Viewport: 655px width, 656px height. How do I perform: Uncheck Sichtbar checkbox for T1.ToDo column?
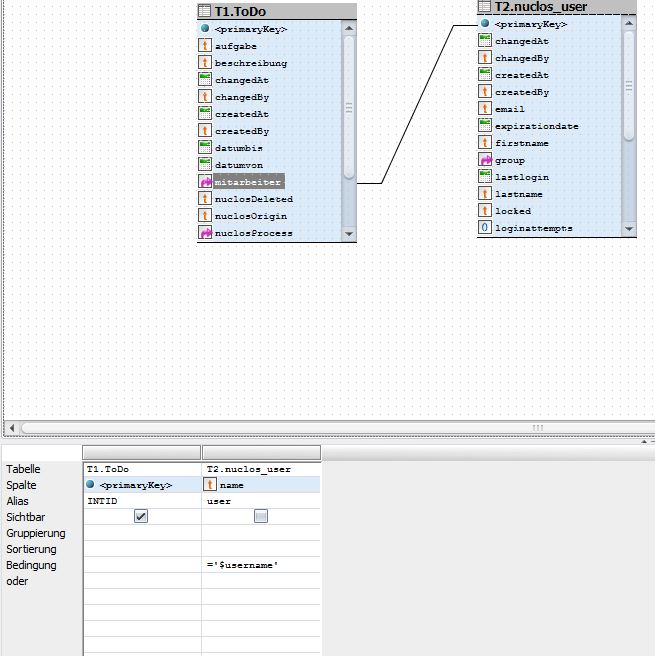tap(141, 516)
